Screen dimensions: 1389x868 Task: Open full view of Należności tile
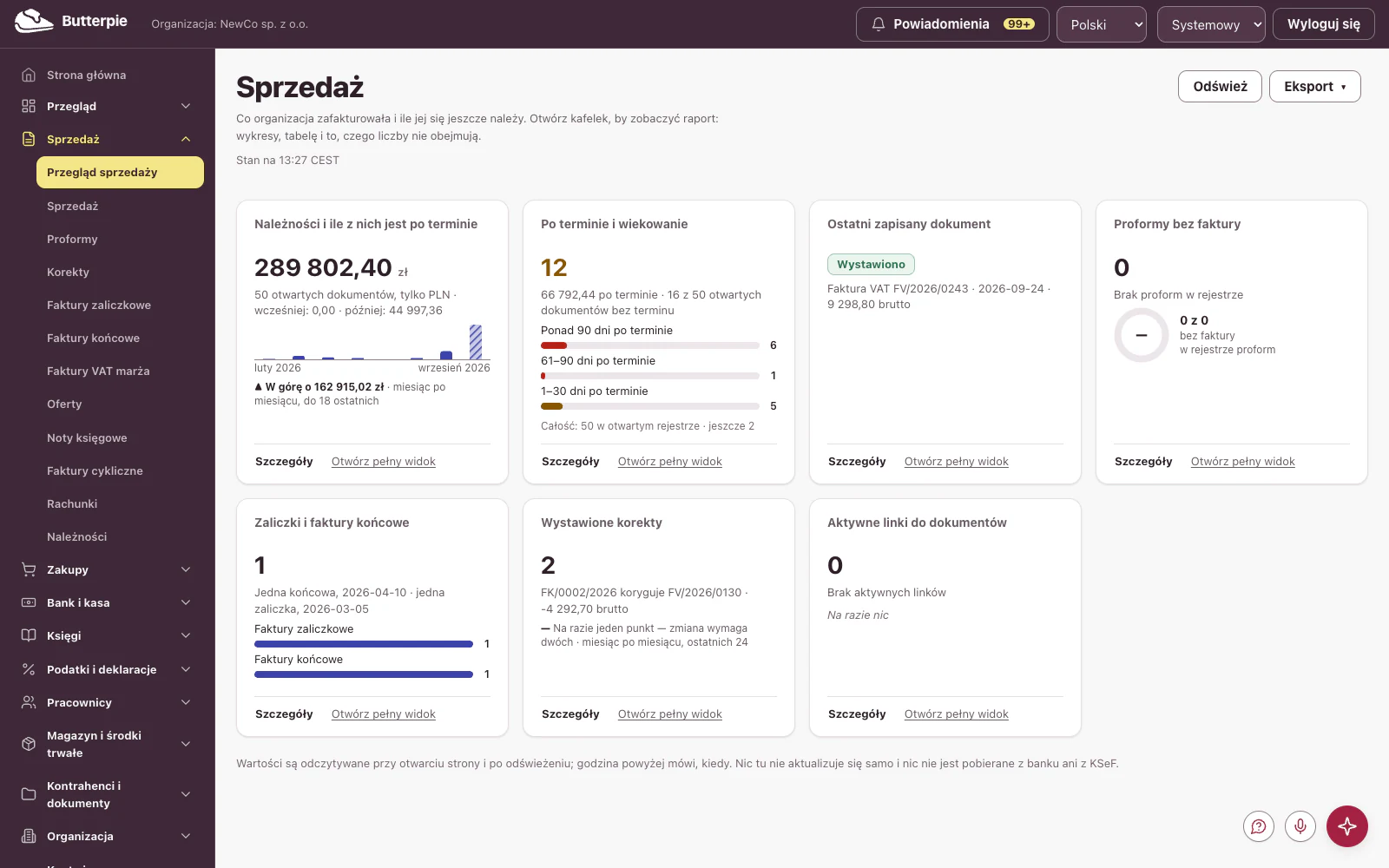click(x=384, y=462)
